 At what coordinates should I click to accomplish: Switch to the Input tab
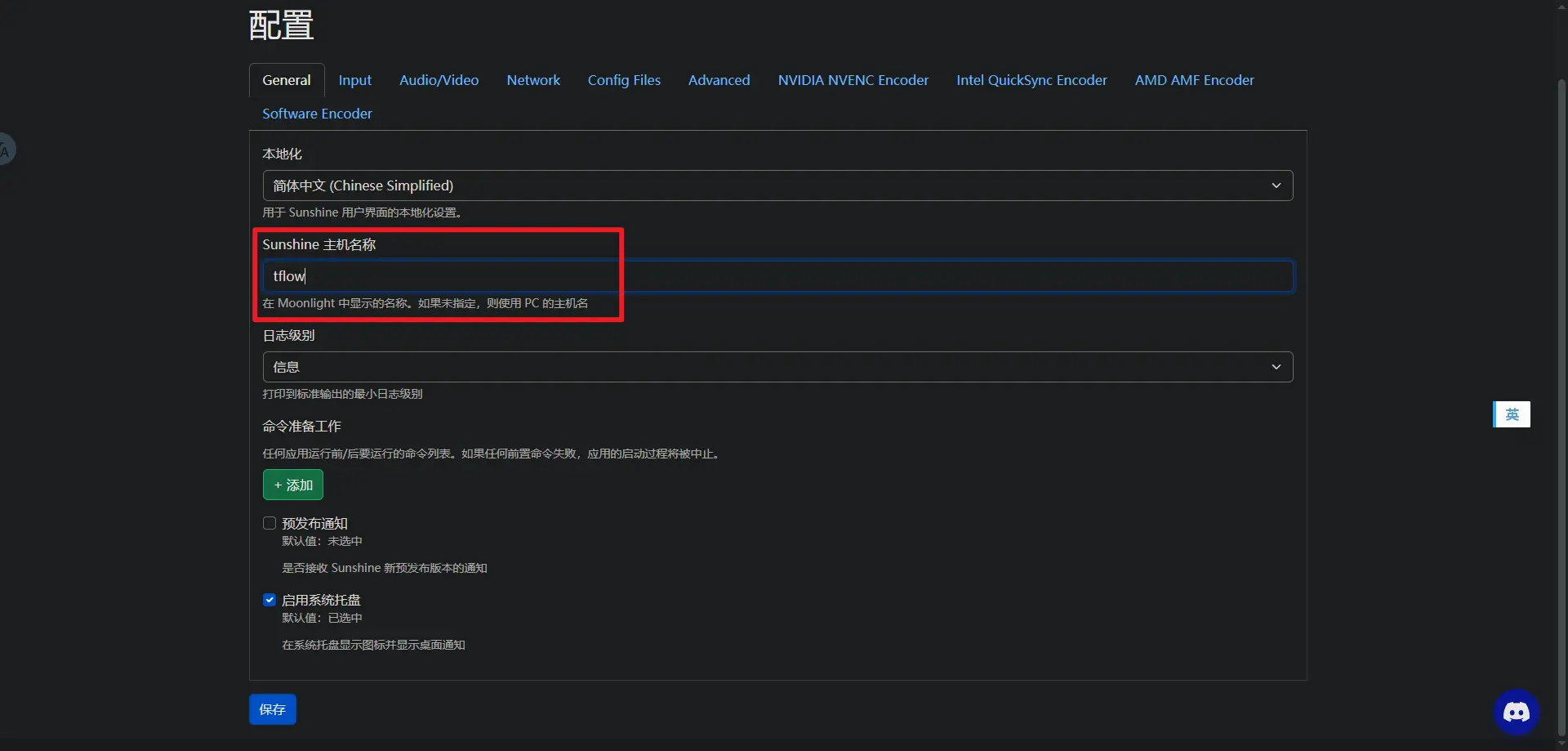(x=354, y=80)
